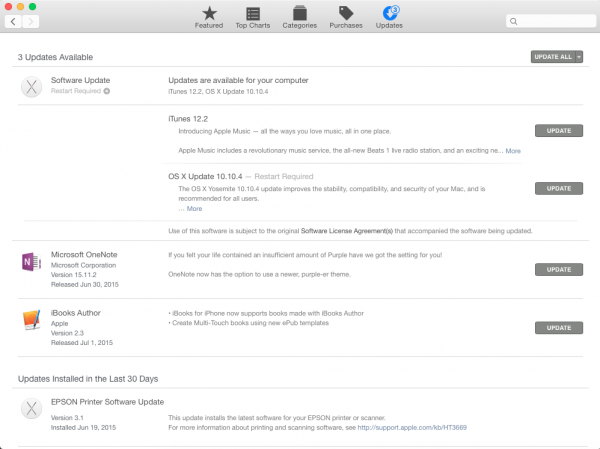Click the search field
The image size is (600, 449).
click(551, 21)
